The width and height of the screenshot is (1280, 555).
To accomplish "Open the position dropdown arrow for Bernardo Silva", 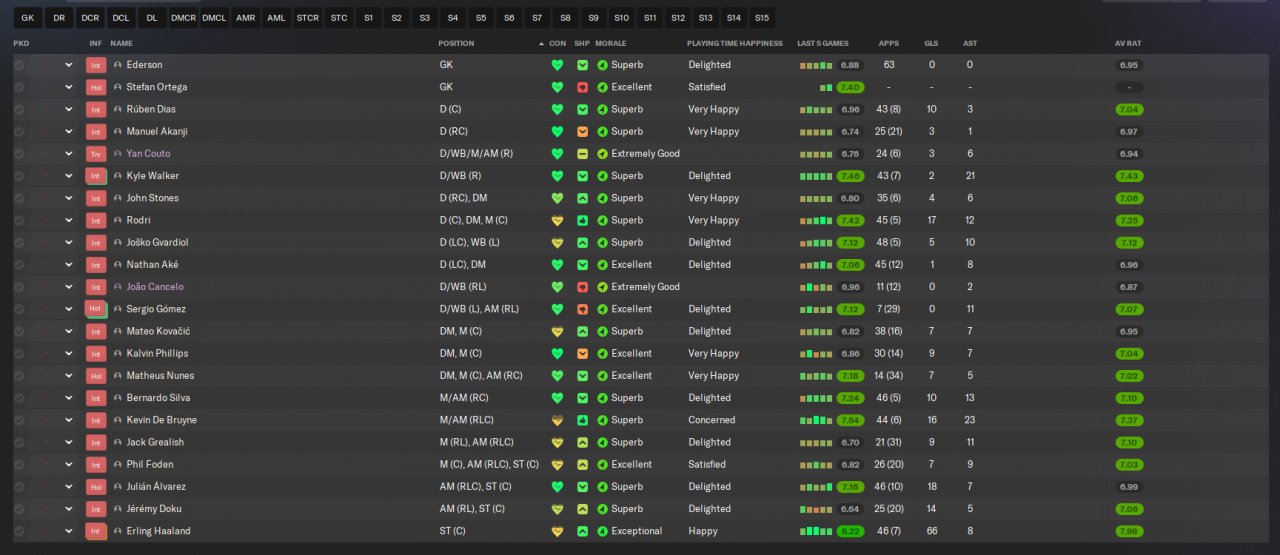I will [69, 398].
